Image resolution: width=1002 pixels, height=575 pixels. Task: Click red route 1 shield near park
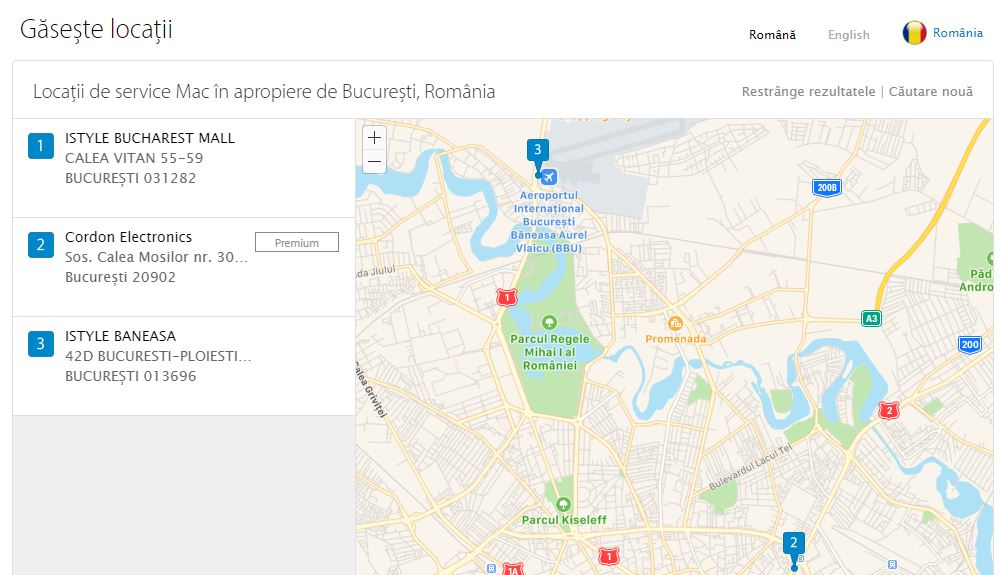[x=507, y=298]
